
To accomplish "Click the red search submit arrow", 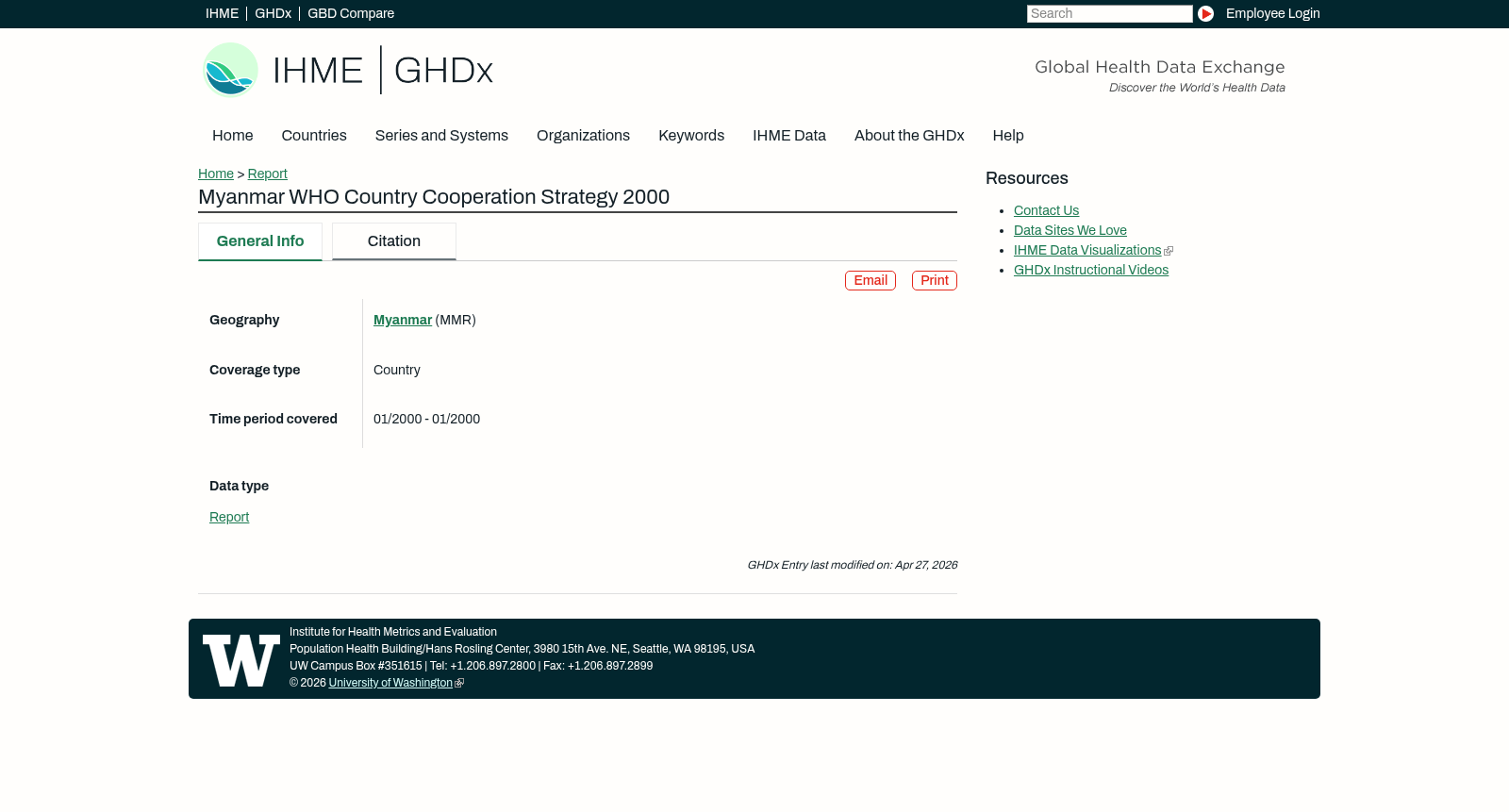I will (x=1205, y=14).
